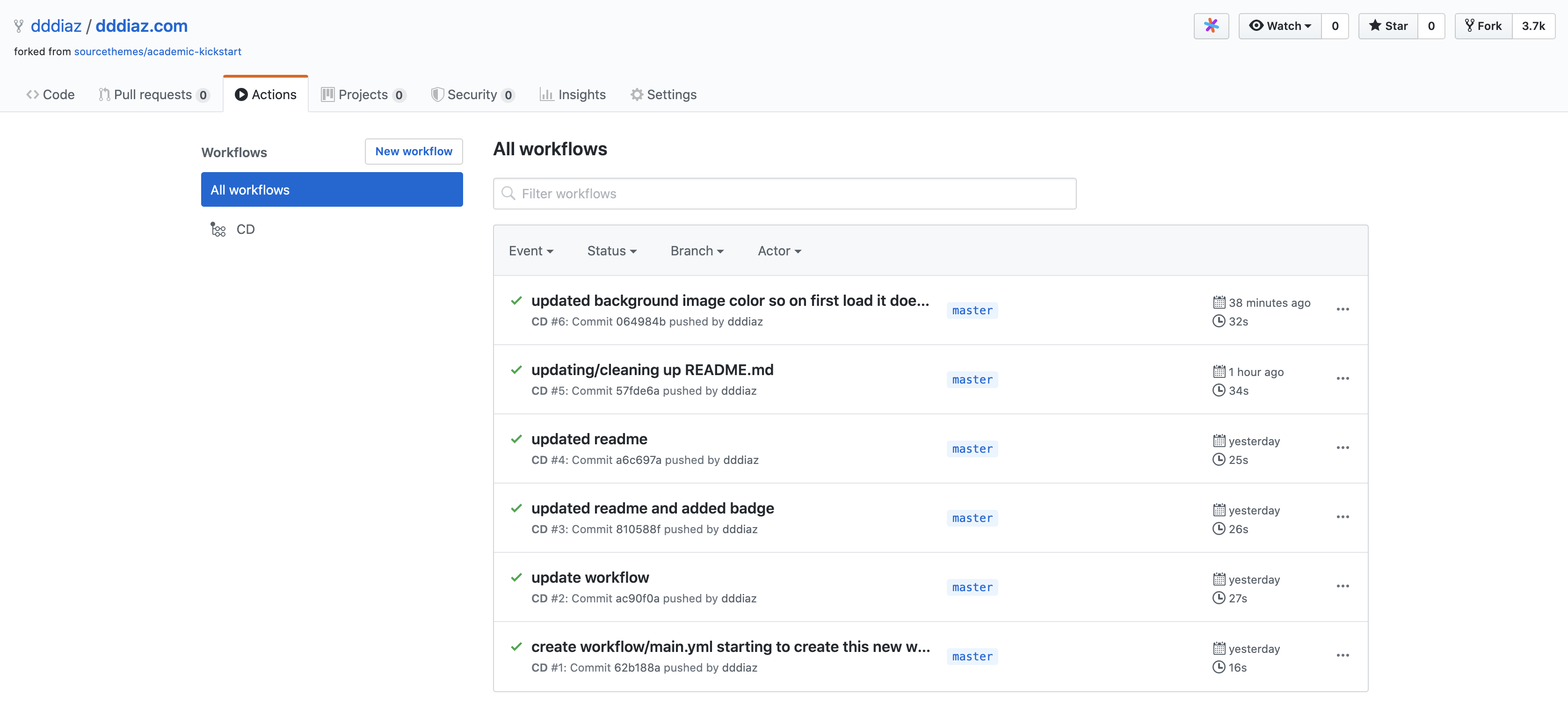Open the three-dot menu for CD #4 run
The height and width of the screenshot is (709, 1568).
tap(1343, 448)
